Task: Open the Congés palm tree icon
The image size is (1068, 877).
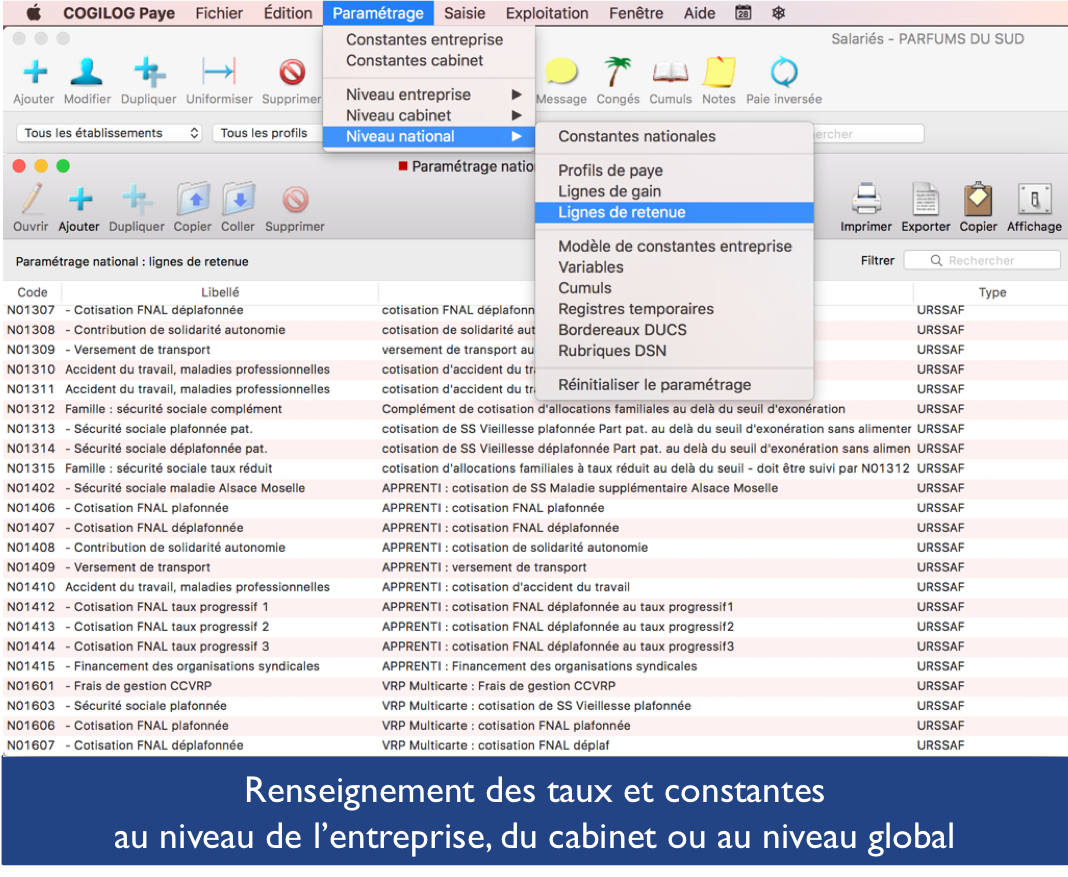Action: [x=618, y=71]
